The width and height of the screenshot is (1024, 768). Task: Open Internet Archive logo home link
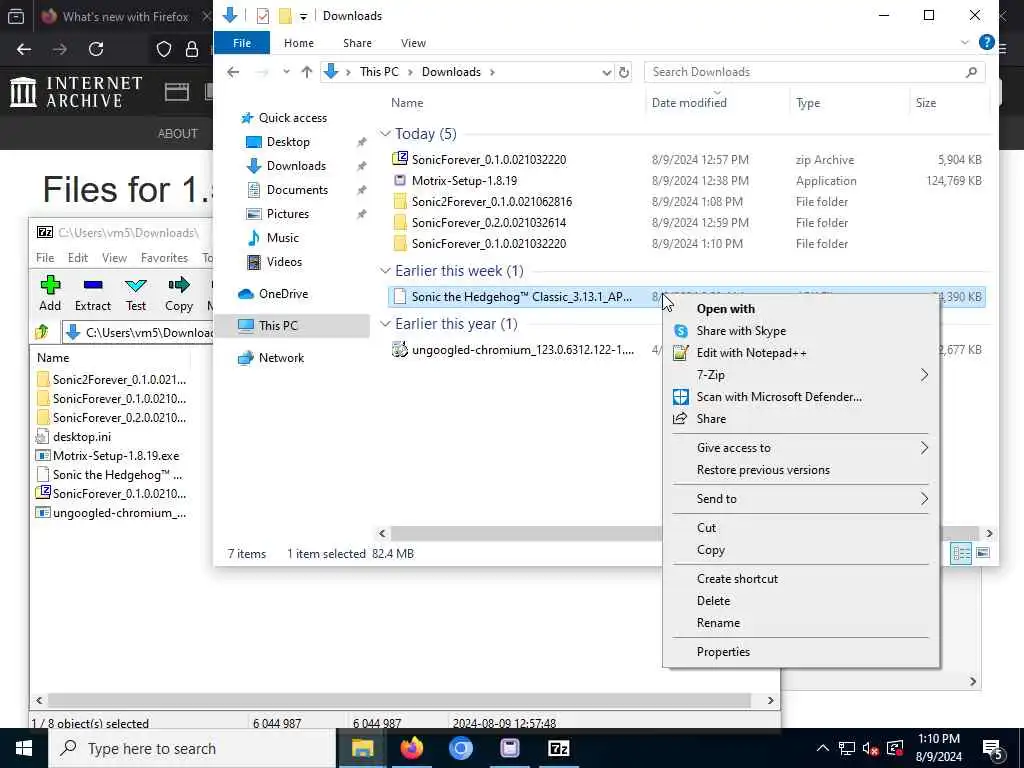pos(76,92)
